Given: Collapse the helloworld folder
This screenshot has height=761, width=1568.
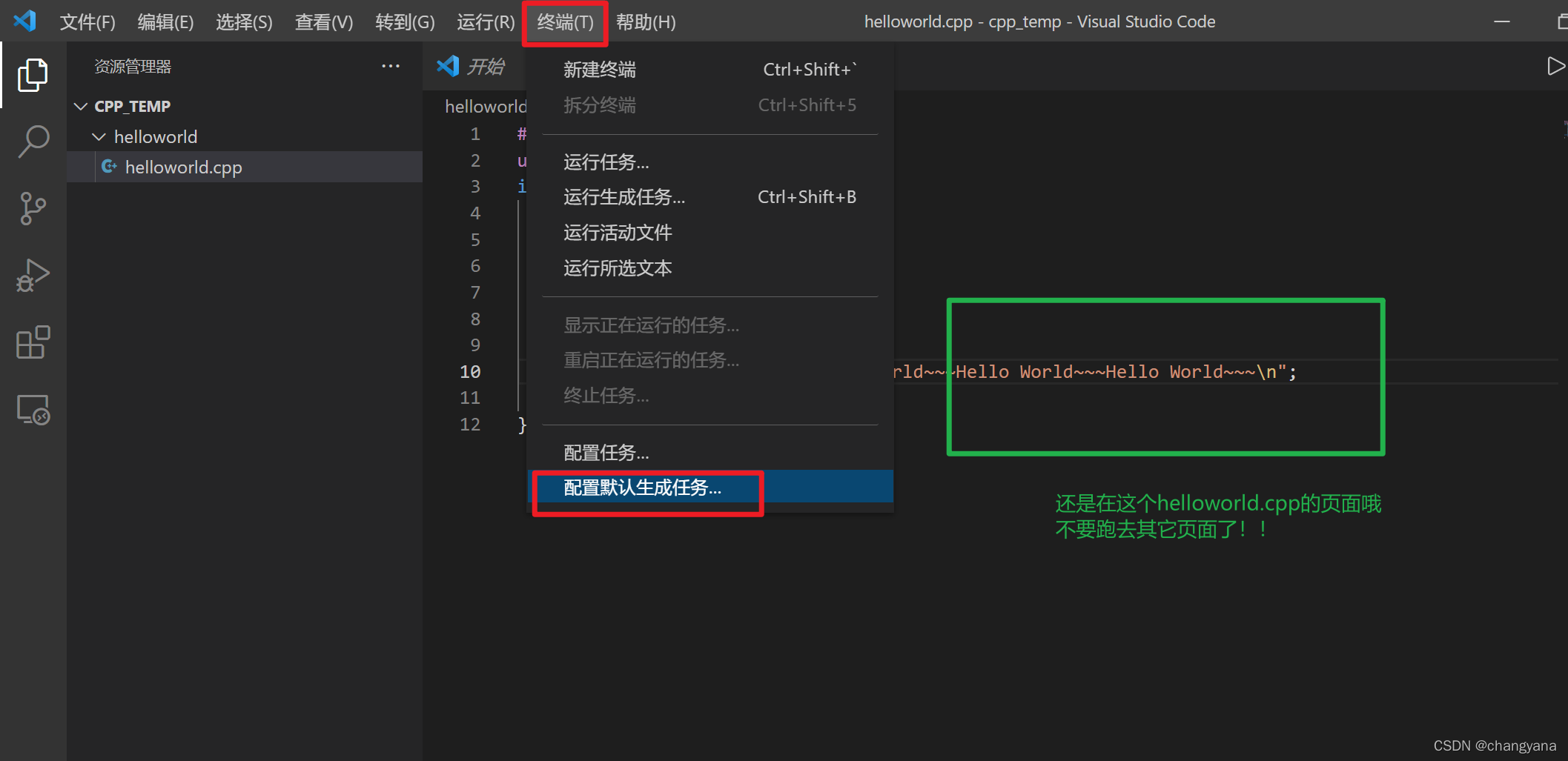Looking at the screenshot, I should pos(99,137).
